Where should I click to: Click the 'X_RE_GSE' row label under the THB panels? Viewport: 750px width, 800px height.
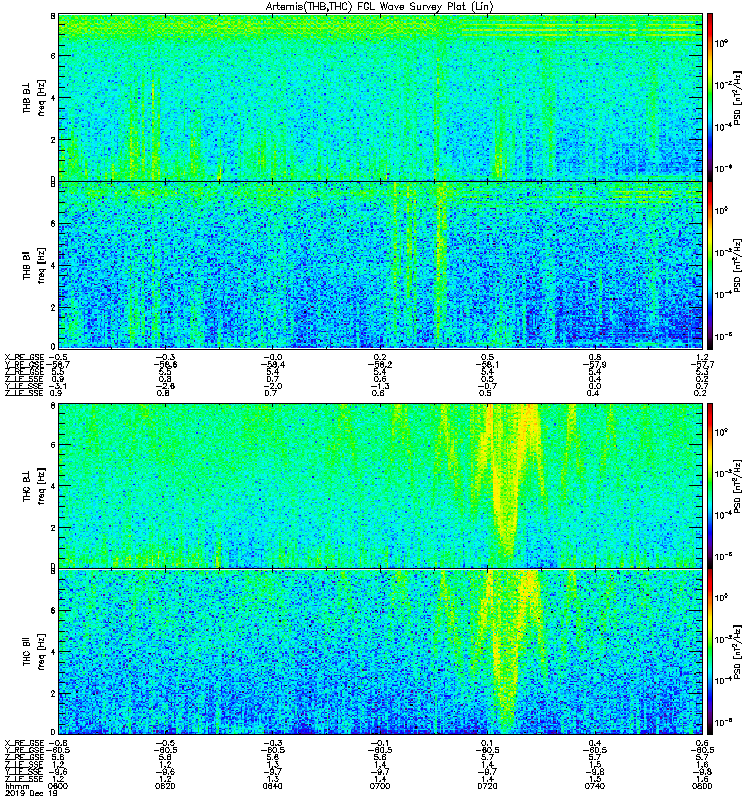pyautogui.click(x=24, y=357)
